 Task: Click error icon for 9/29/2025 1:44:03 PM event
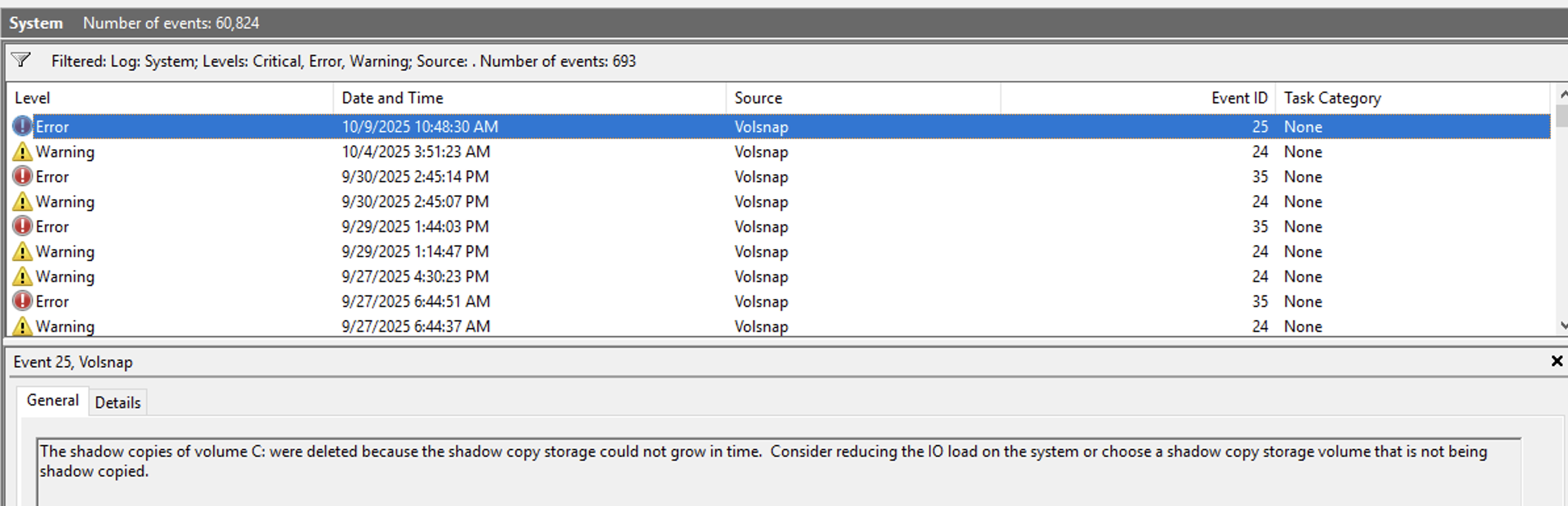22,226
